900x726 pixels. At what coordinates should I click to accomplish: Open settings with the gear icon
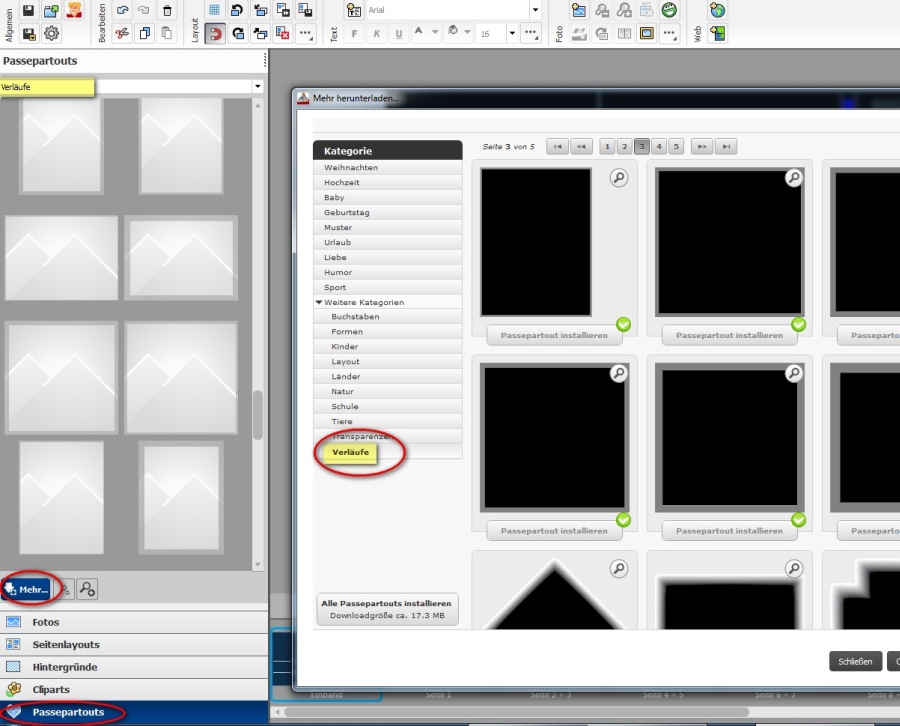point(51,33)
